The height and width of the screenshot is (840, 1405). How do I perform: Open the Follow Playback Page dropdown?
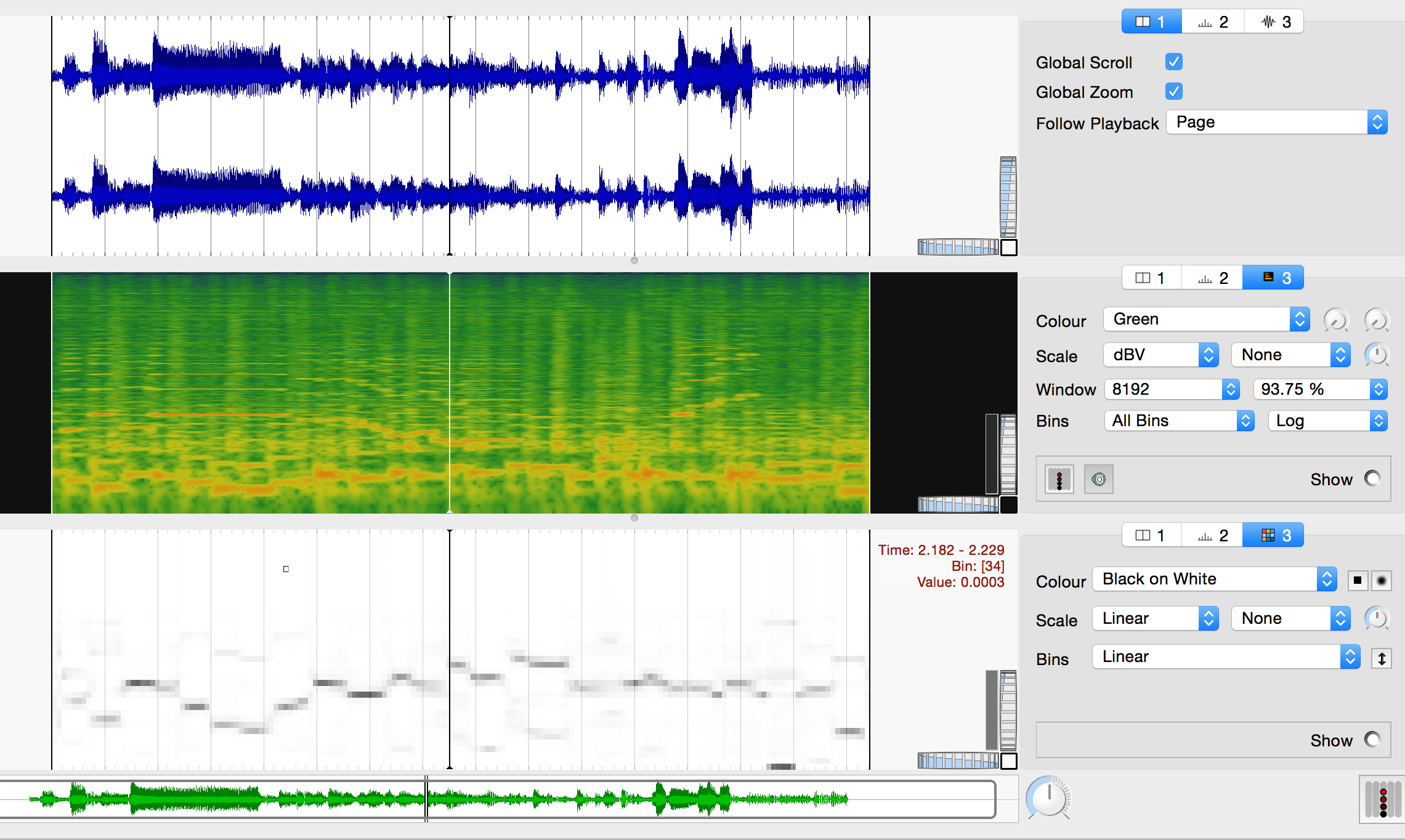(1276, 122)
